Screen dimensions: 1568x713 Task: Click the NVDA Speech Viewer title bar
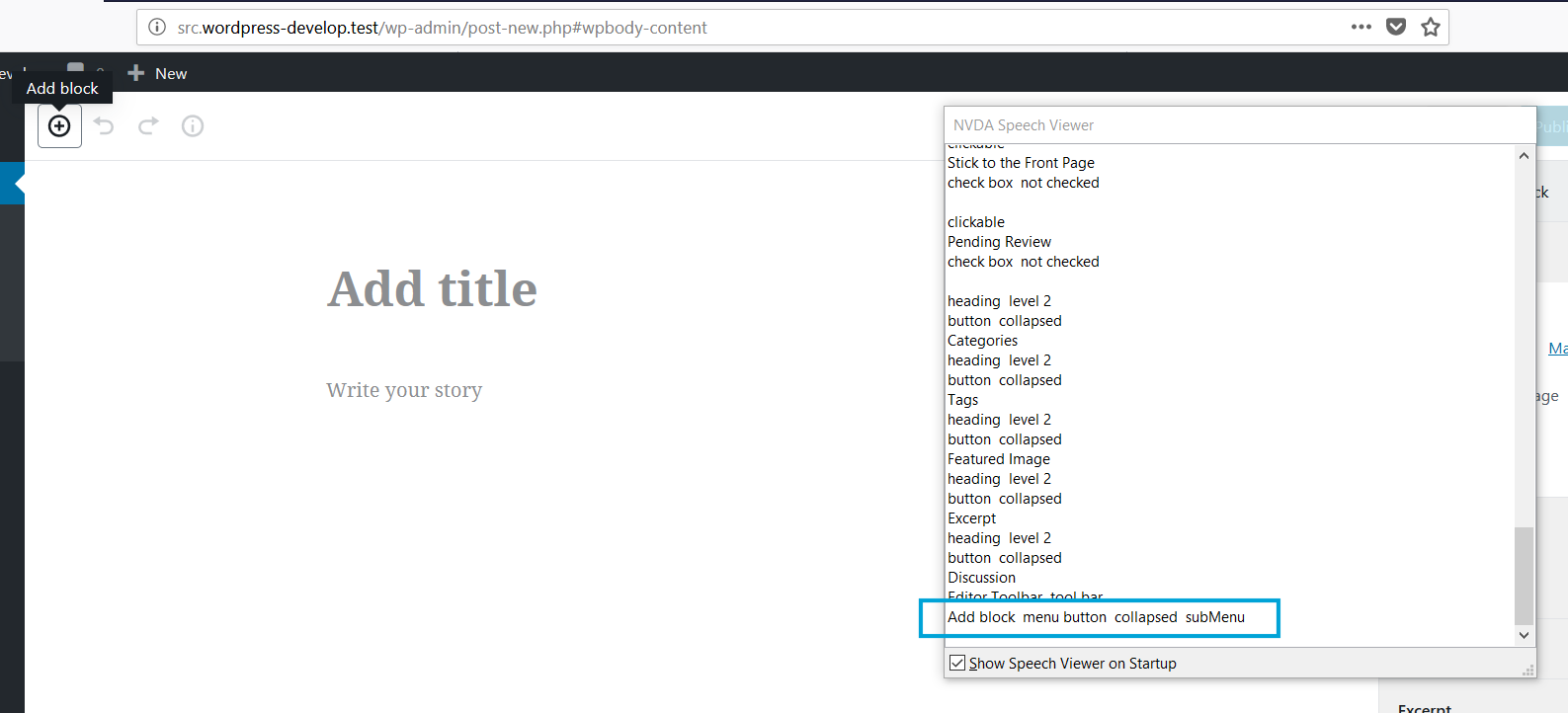1239,125
